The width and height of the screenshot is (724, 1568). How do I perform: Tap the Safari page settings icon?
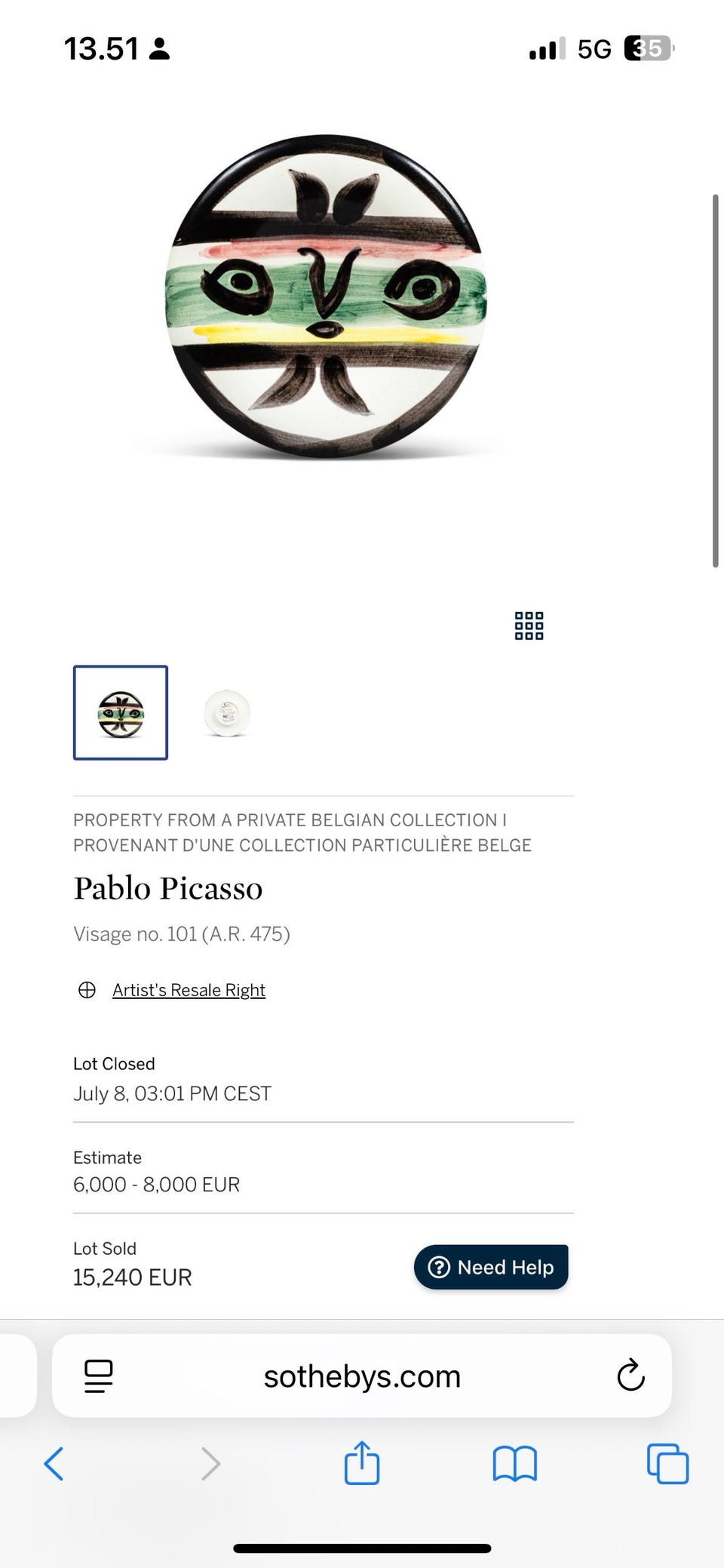[x=99, y=1376]
